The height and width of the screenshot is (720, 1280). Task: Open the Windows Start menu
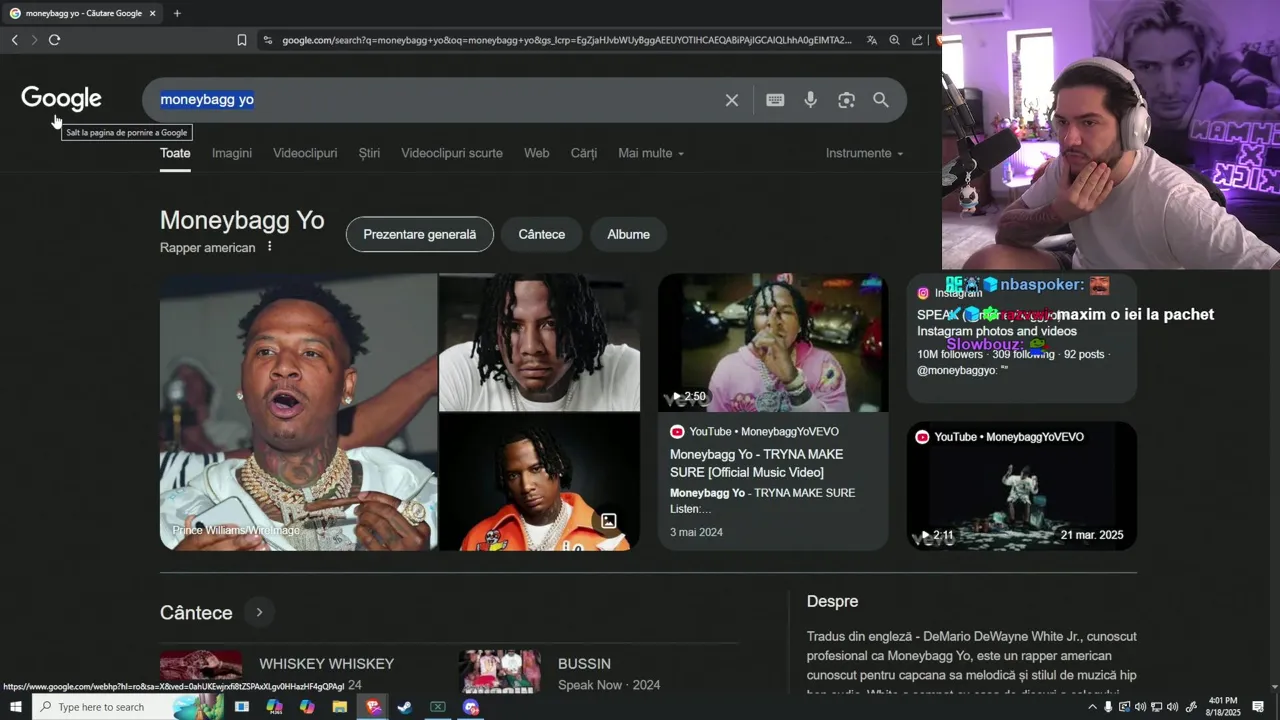pos(15,707)
